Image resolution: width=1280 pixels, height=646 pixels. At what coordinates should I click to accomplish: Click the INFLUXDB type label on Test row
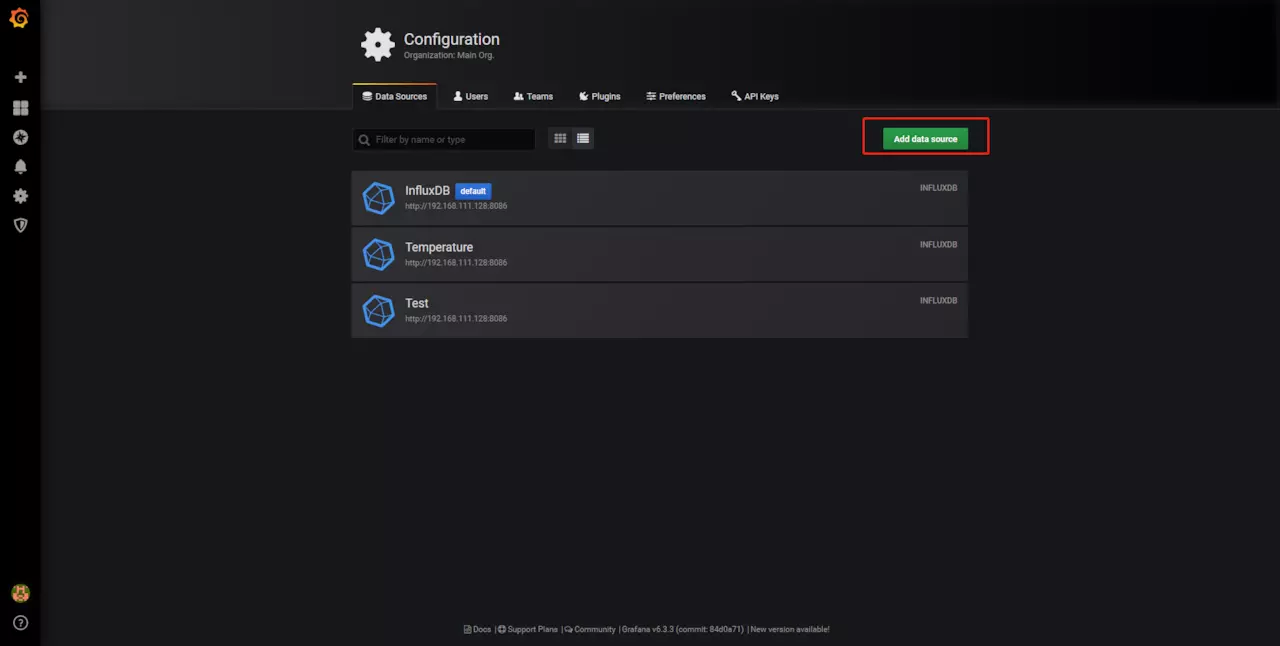(x=938, y=300)
